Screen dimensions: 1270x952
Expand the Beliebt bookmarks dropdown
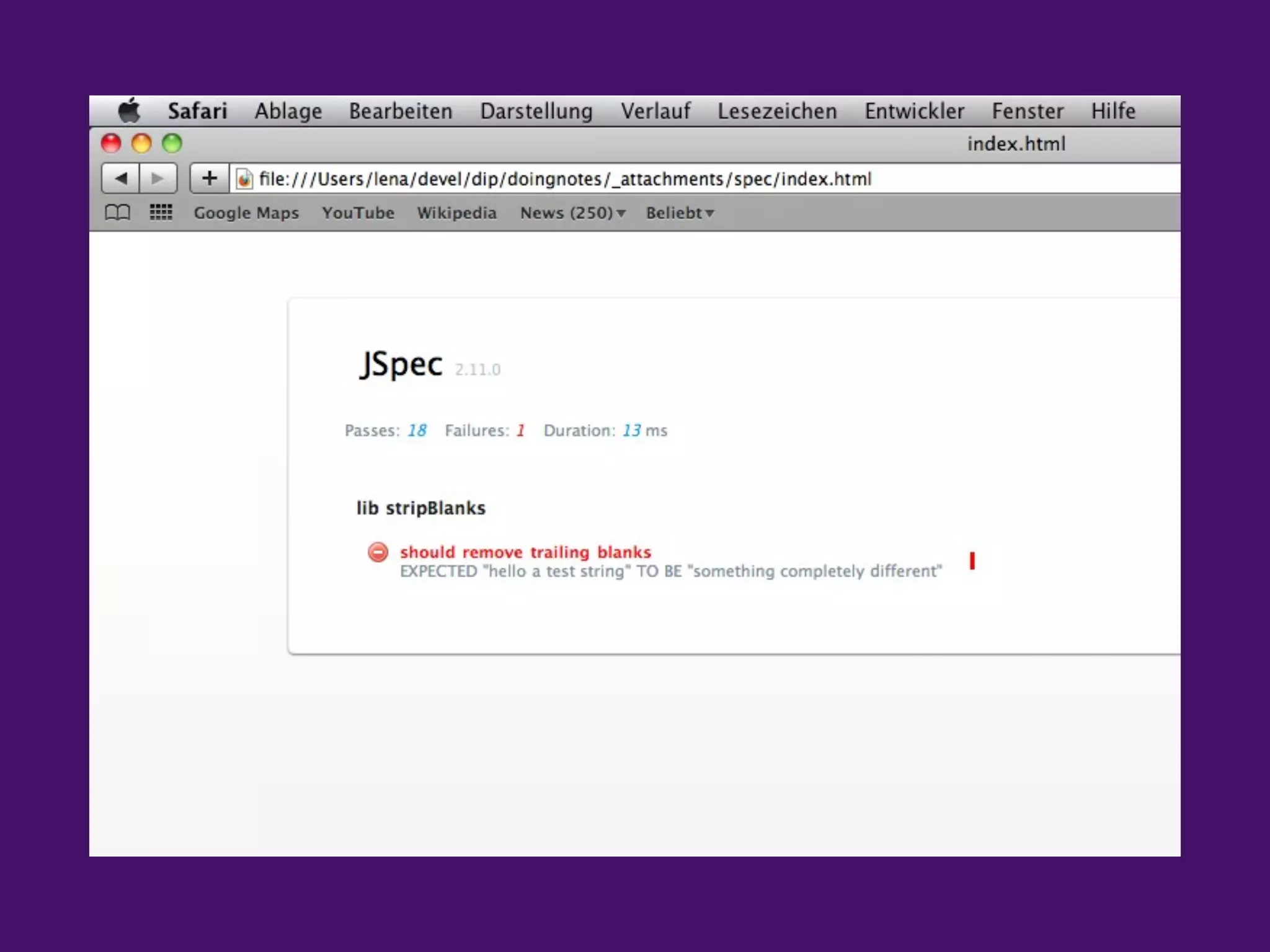[x=680, y=213]
